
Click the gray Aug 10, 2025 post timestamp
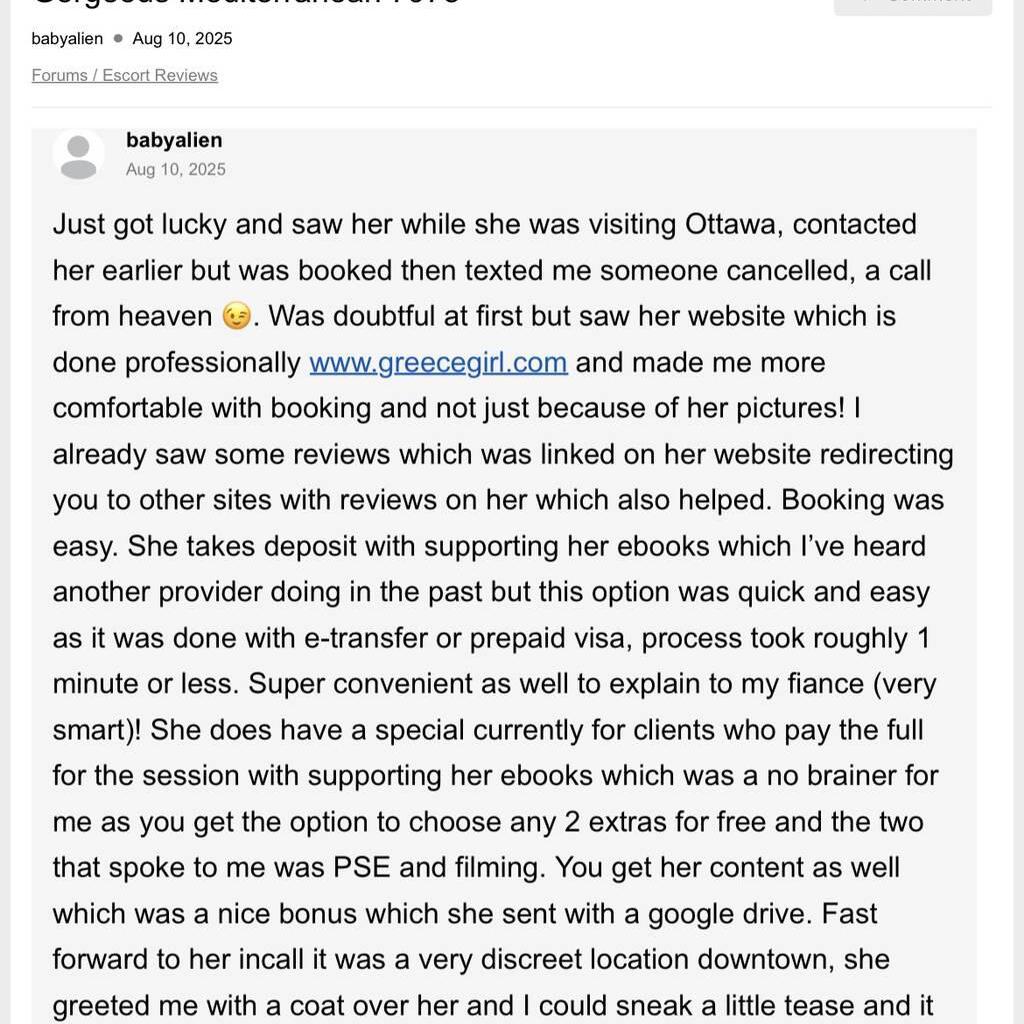click(x=176, y=170)
